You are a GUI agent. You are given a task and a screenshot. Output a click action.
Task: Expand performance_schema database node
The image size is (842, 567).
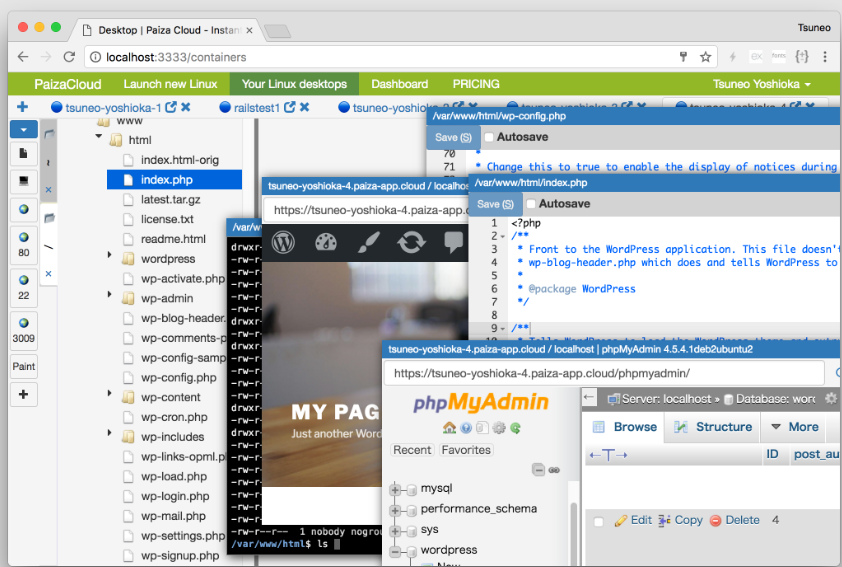(395, 510)
